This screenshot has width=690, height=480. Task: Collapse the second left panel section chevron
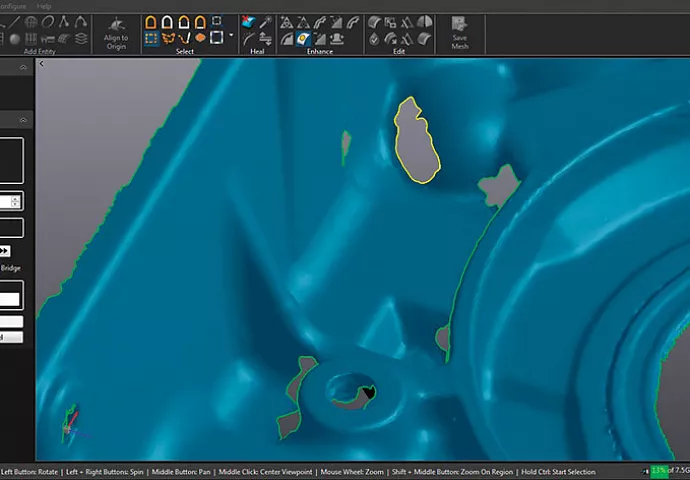pos(25,120)
